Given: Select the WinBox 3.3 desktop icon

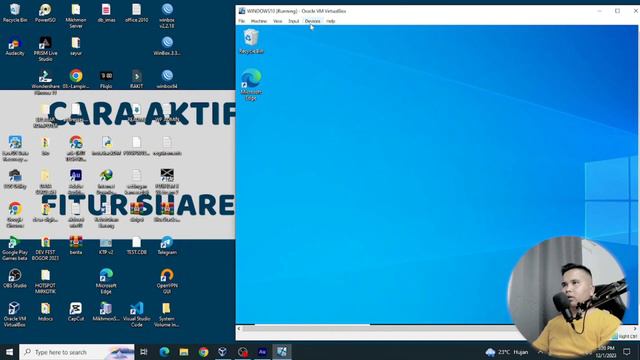Looking at the screenshot, I should coord(167,46).
